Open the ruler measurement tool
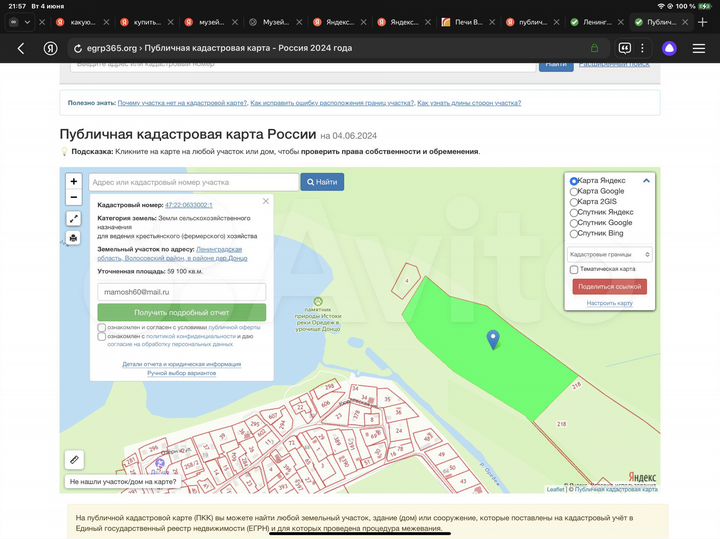This screenshot has width=720, height=539. (x=74, y=460)
